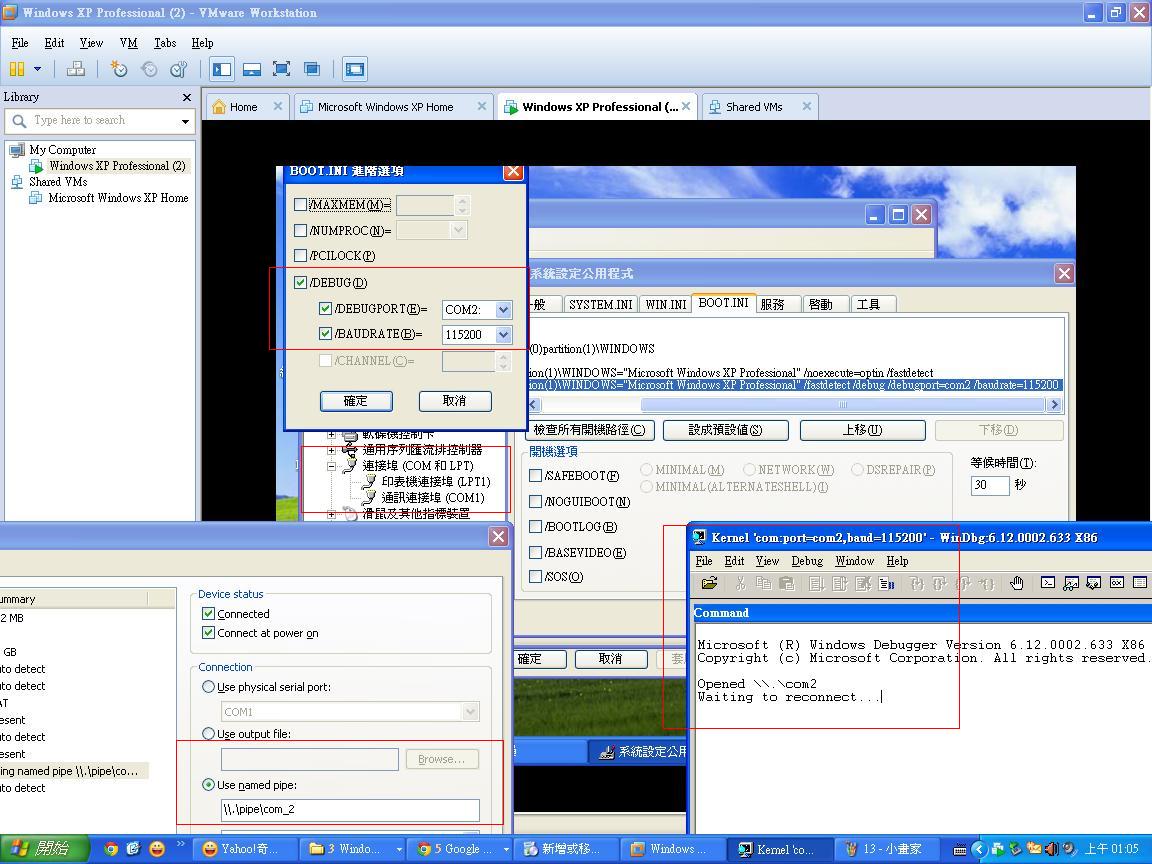This screenshot has width=1152, height=864.
Task: Open WinDbg Registers window icon
Action: point(1117,583)
